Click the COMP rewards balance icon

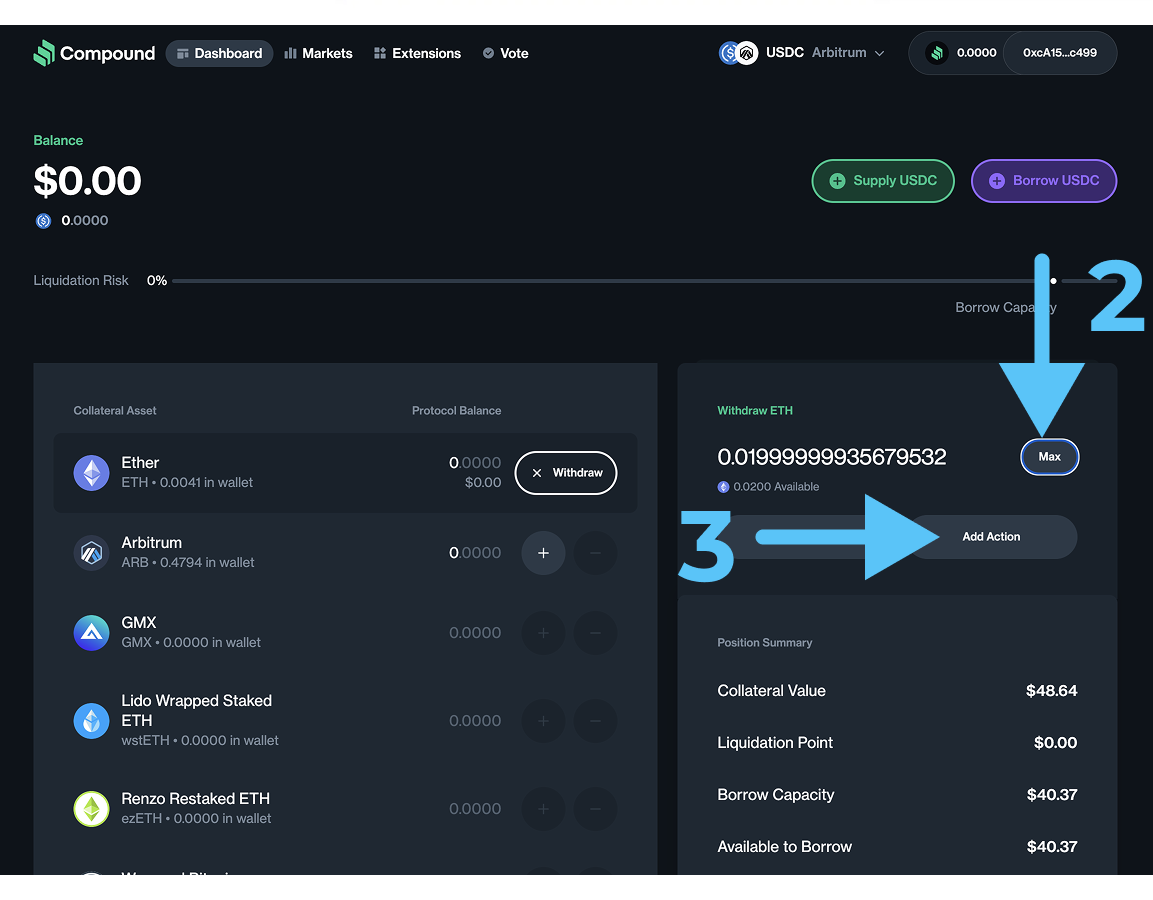pos(937,53)
